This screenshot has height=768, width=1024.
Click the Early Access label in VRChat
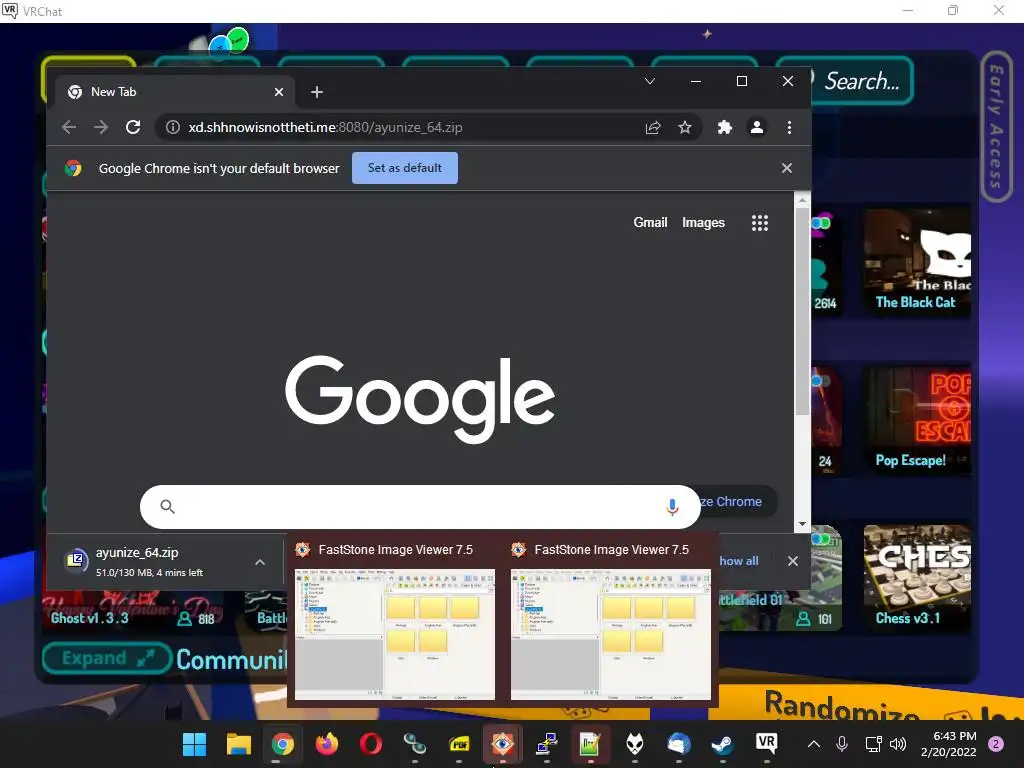point(996,126)
